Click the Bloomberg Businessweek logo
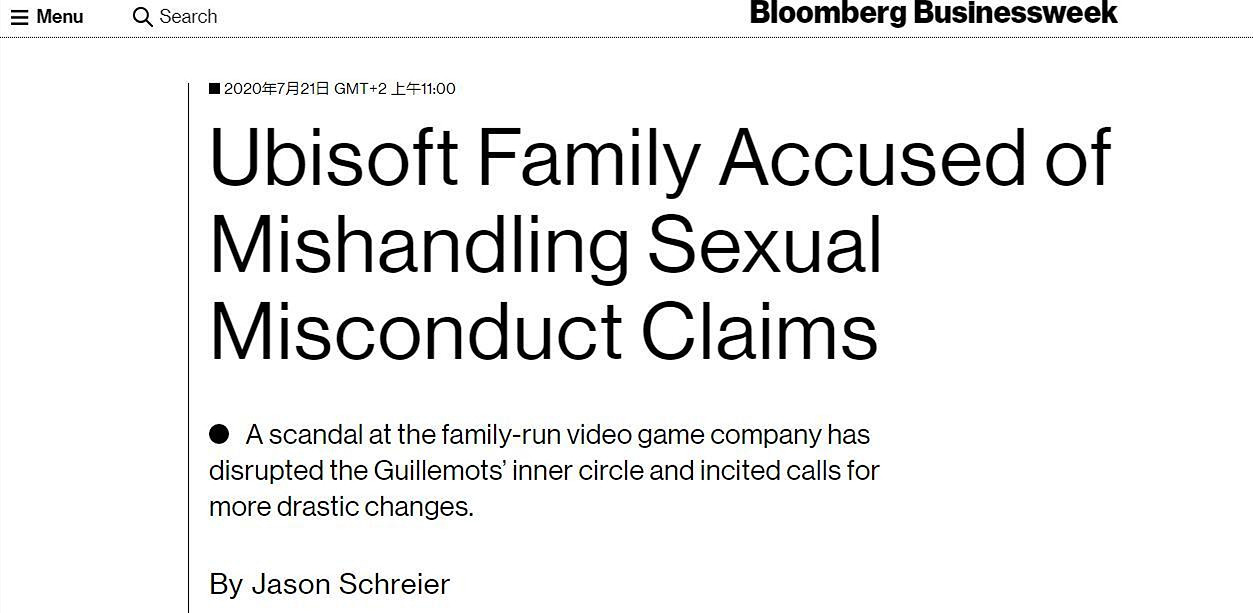This screenshot has width=1253, height=613. pyautogui.click(x=933, y=14)
